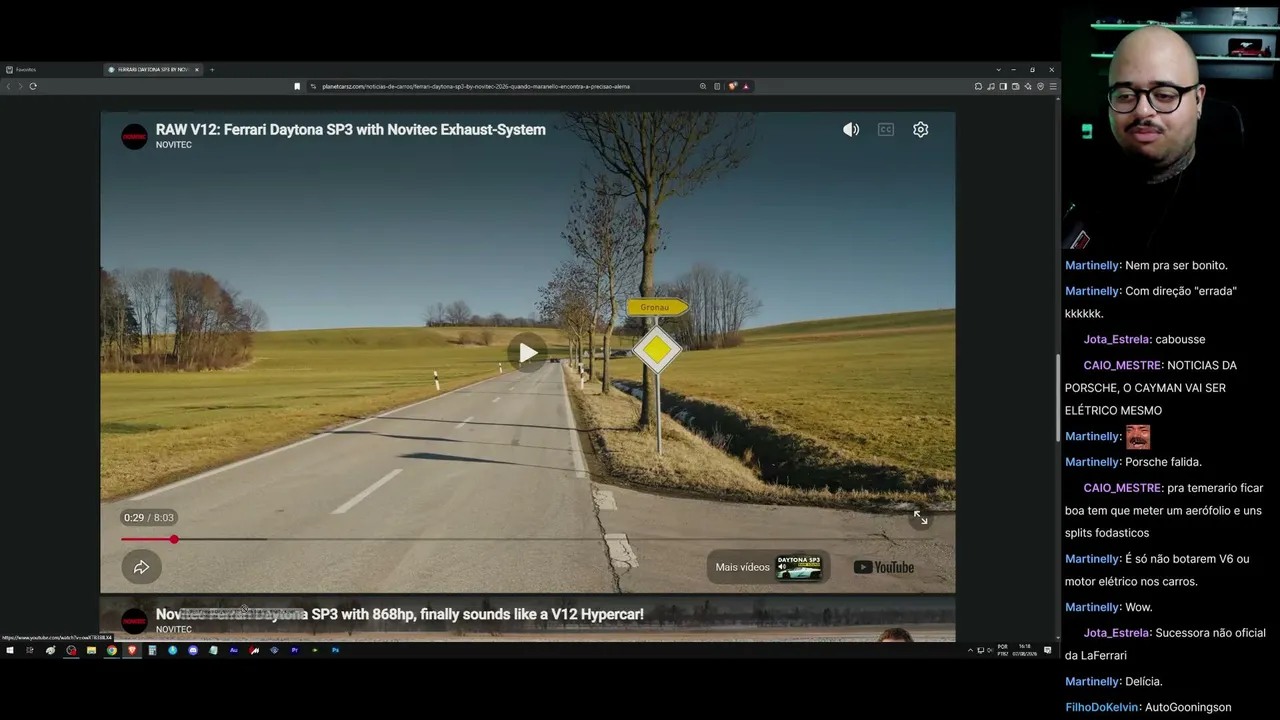Screen dimensions: 1280x720
Task: Open Brave Shields lion icon
Action: pyautogui.click(x=733, y=86)
